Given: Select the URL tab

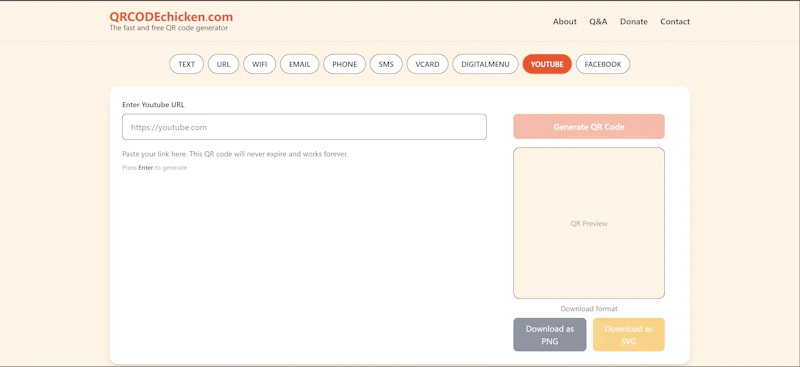Looking at the screenshot, I should (x=223, y=64).
